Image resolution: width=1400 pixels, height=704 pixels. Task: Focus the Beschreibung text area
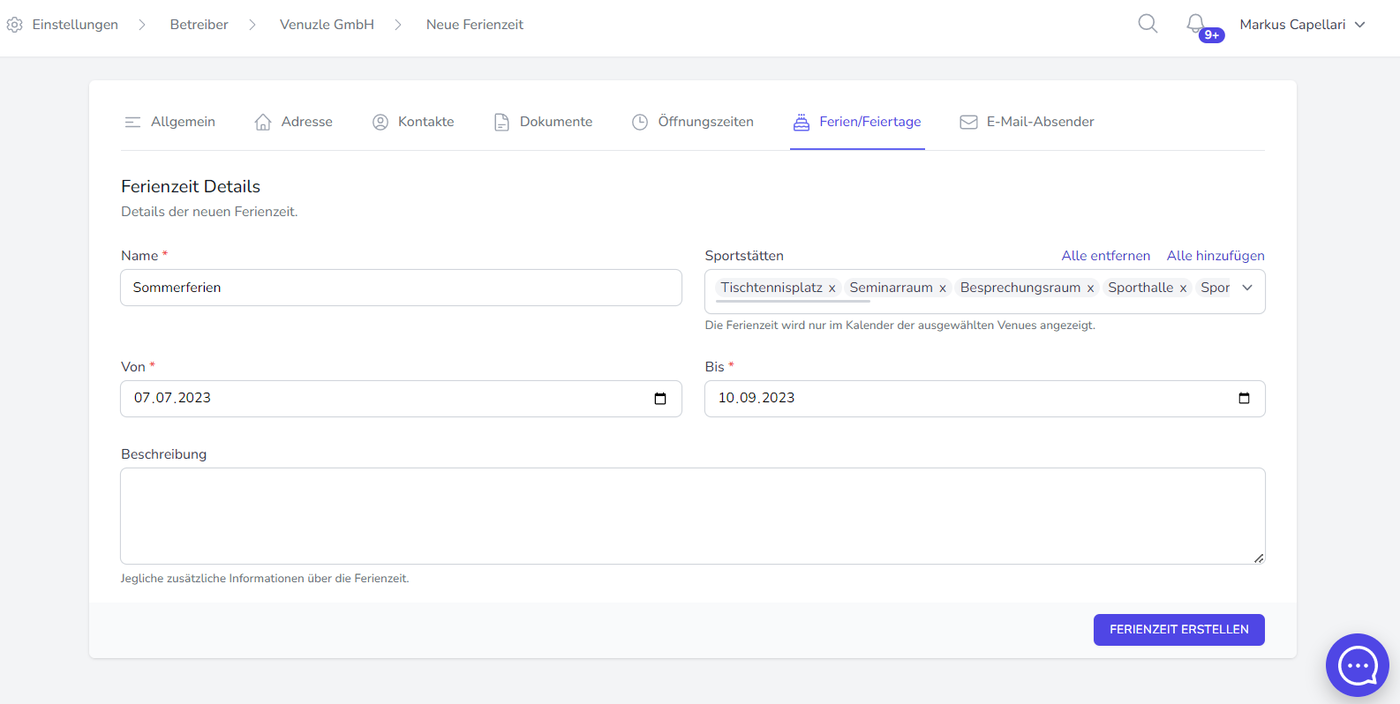pos(692,516)
